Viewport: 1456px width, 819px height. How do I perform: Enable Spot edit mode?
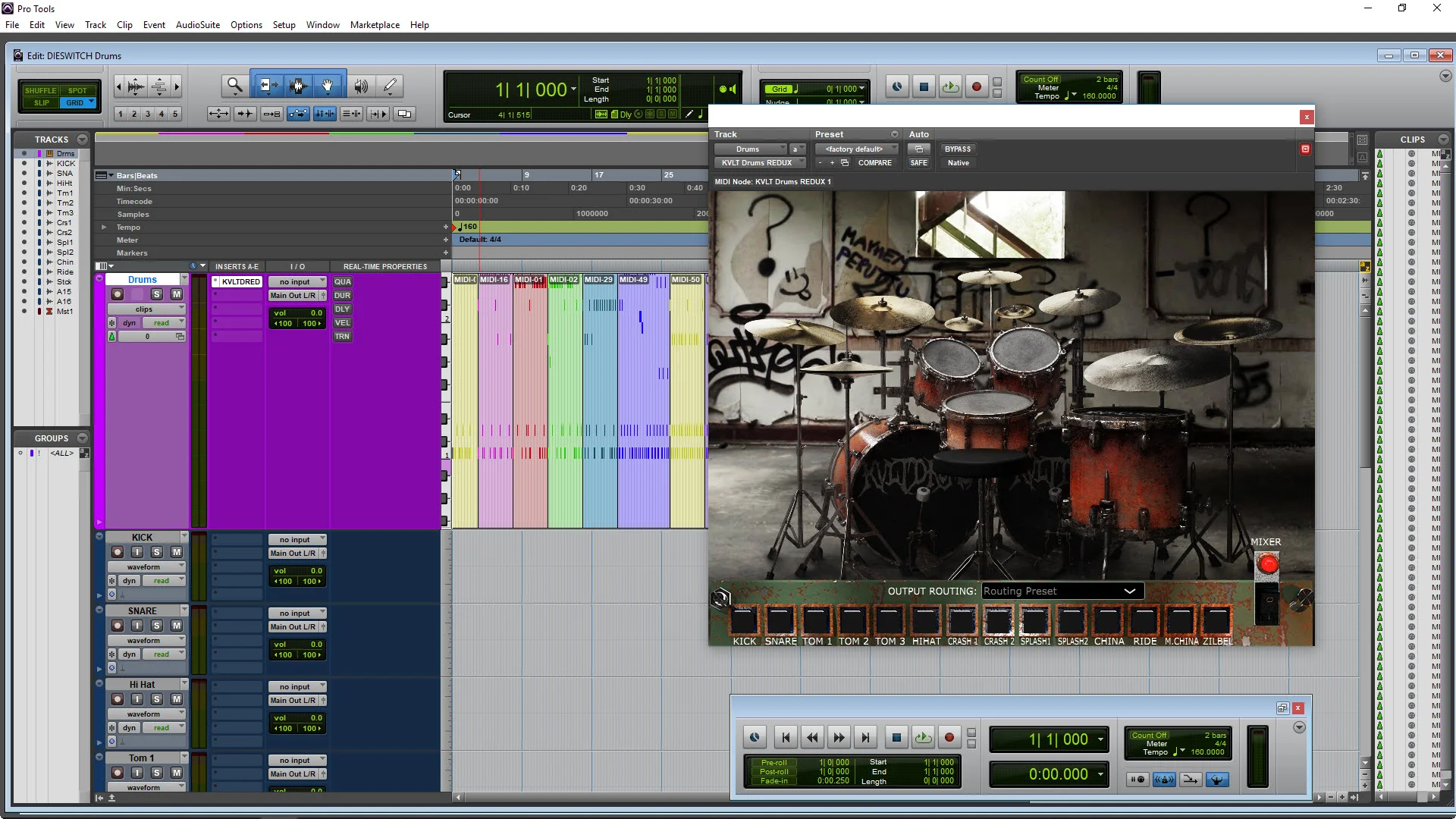coord(77,90)
